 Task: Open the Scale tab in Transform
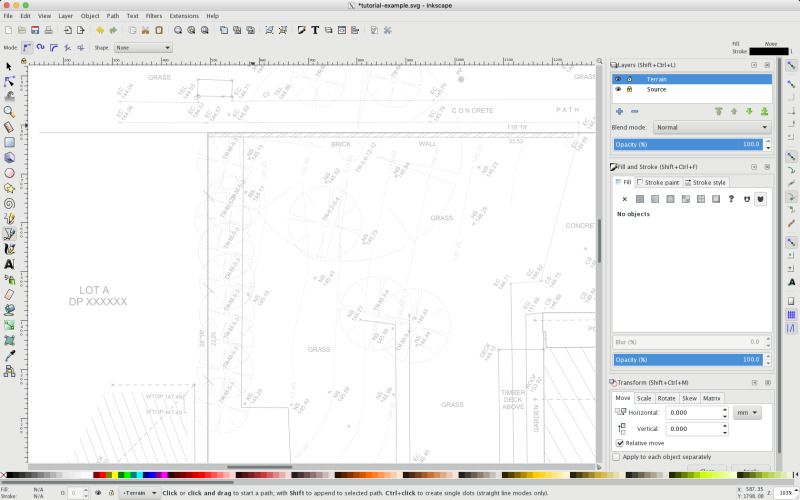click(x=644, y=398)
